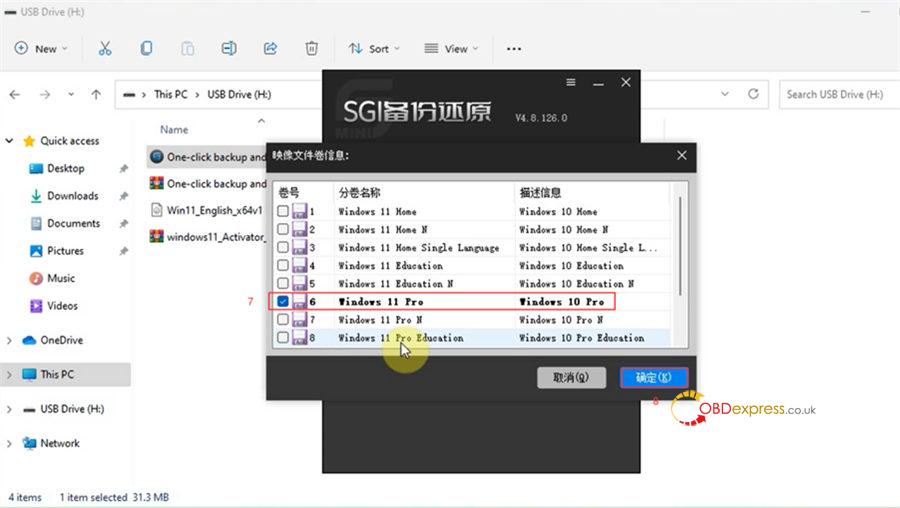Screen dimensions: 900x508
Task: Open Downloads in Quick access
Action: pyautogui.click(x=72, y=196)
